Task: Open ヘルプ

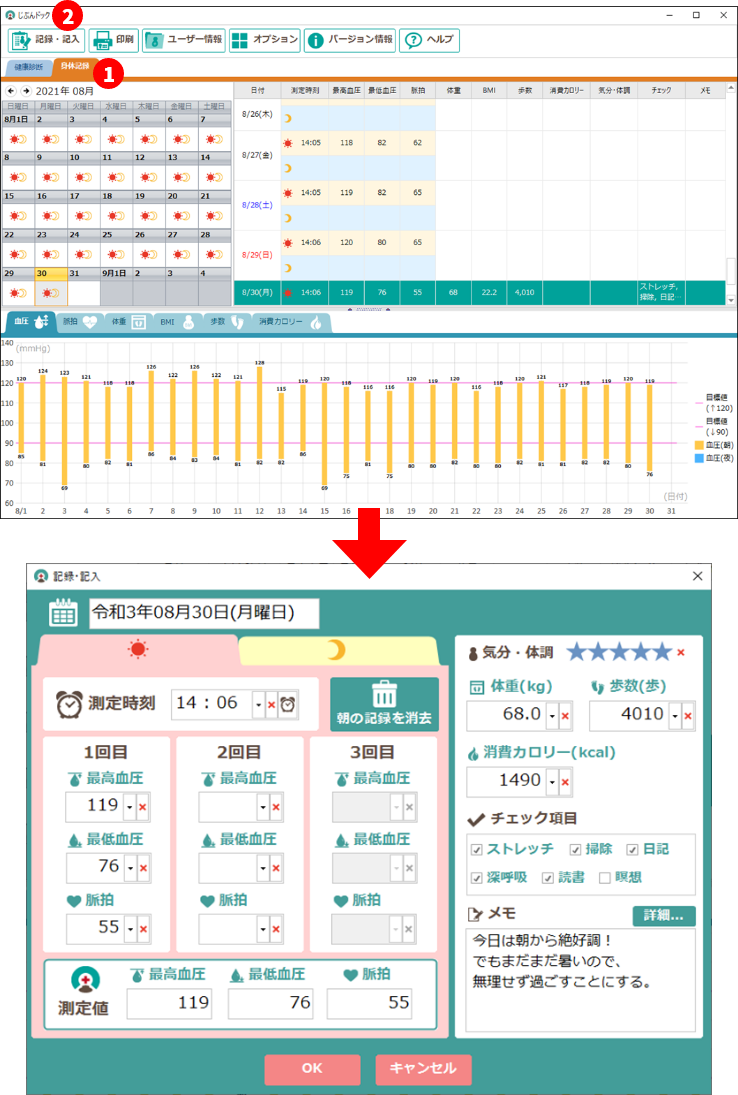Action: [429, 40]
